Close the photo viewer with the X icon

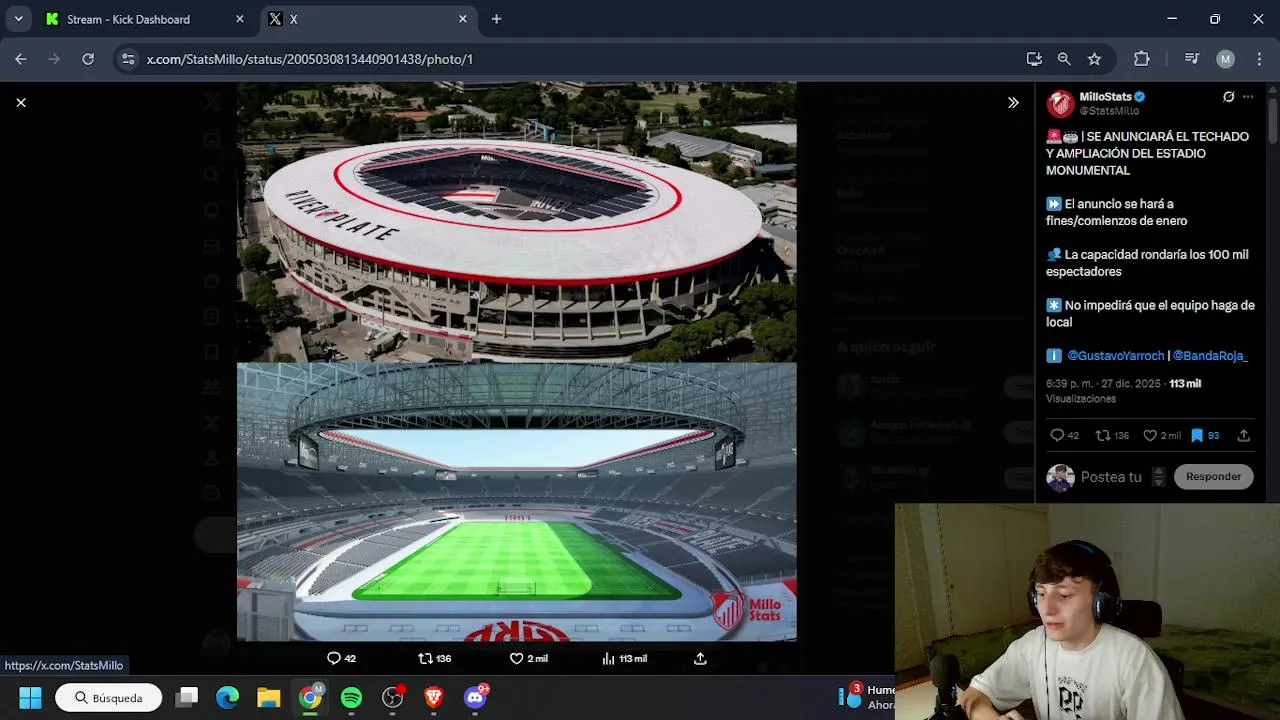coord(20,102)
